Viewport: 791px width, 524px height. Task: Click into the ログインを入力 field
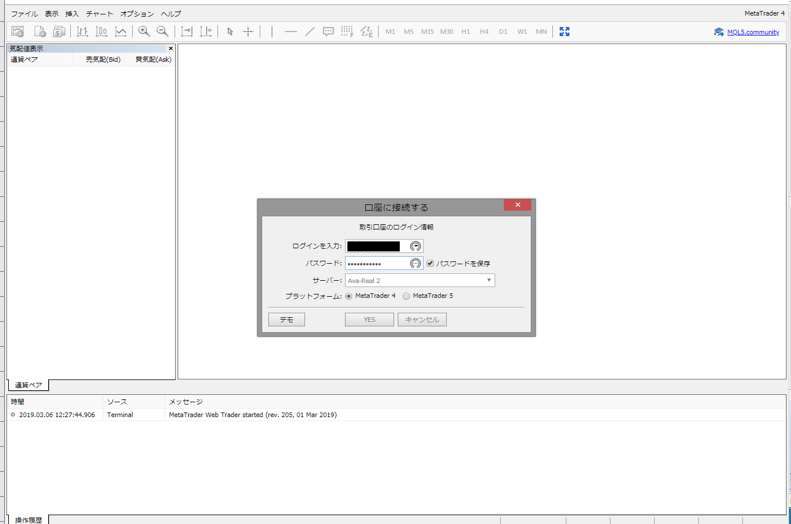pyautogui.click(x=384, y=246)
